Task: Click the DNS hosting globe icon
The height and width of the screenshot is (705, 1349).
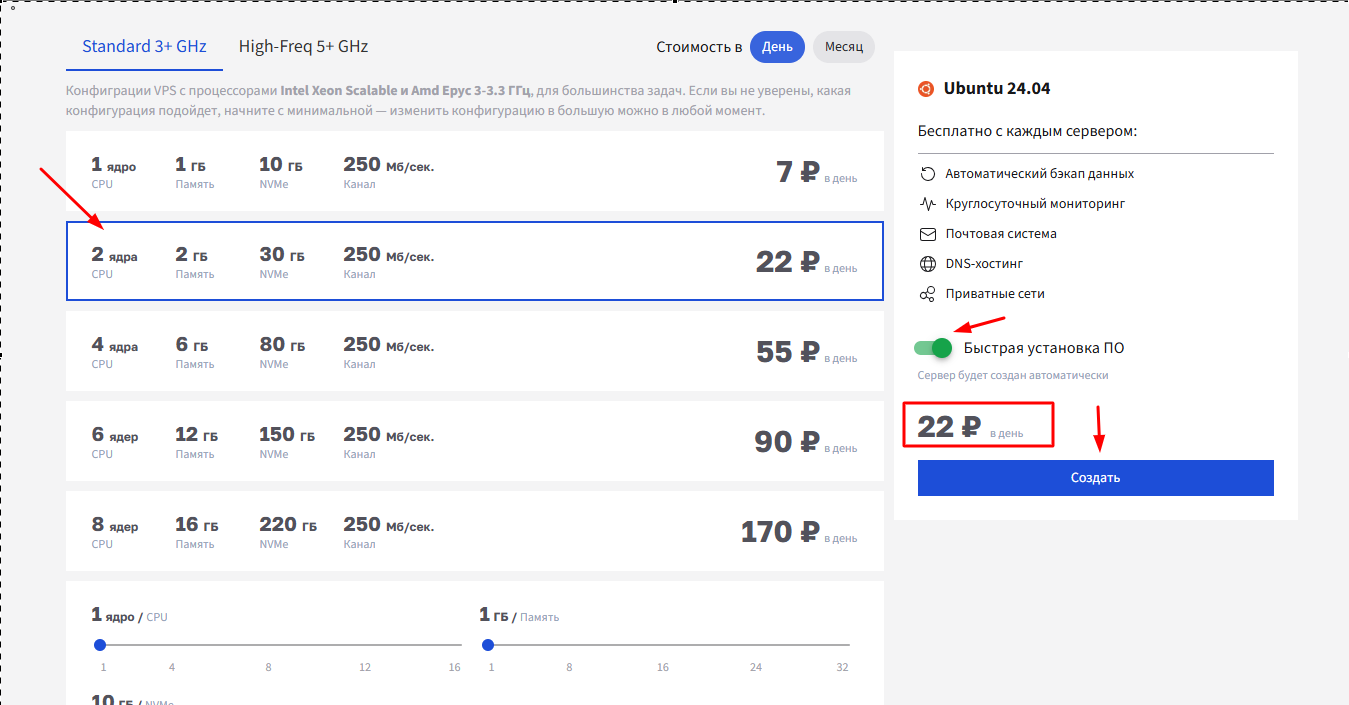Action: click(x=927, y=264)
